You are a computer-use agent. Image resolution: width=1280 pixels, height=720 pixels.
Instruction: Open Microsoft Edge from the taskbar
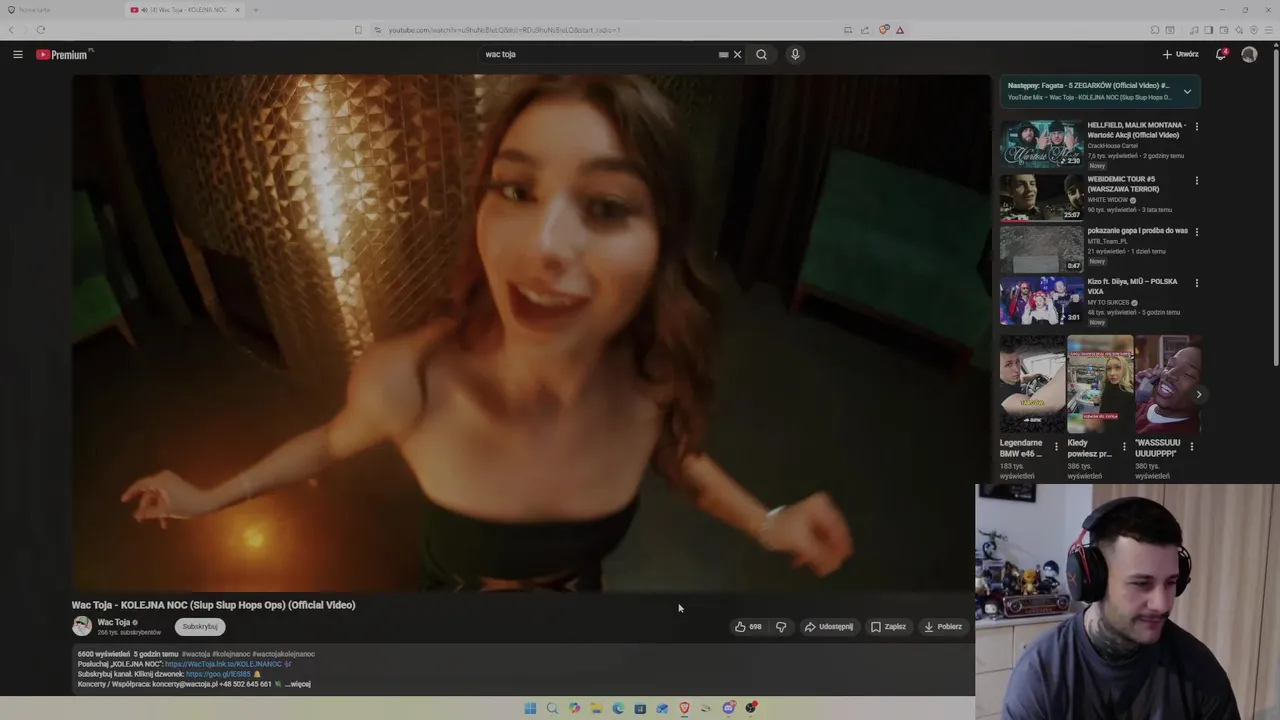pos(618,708)
